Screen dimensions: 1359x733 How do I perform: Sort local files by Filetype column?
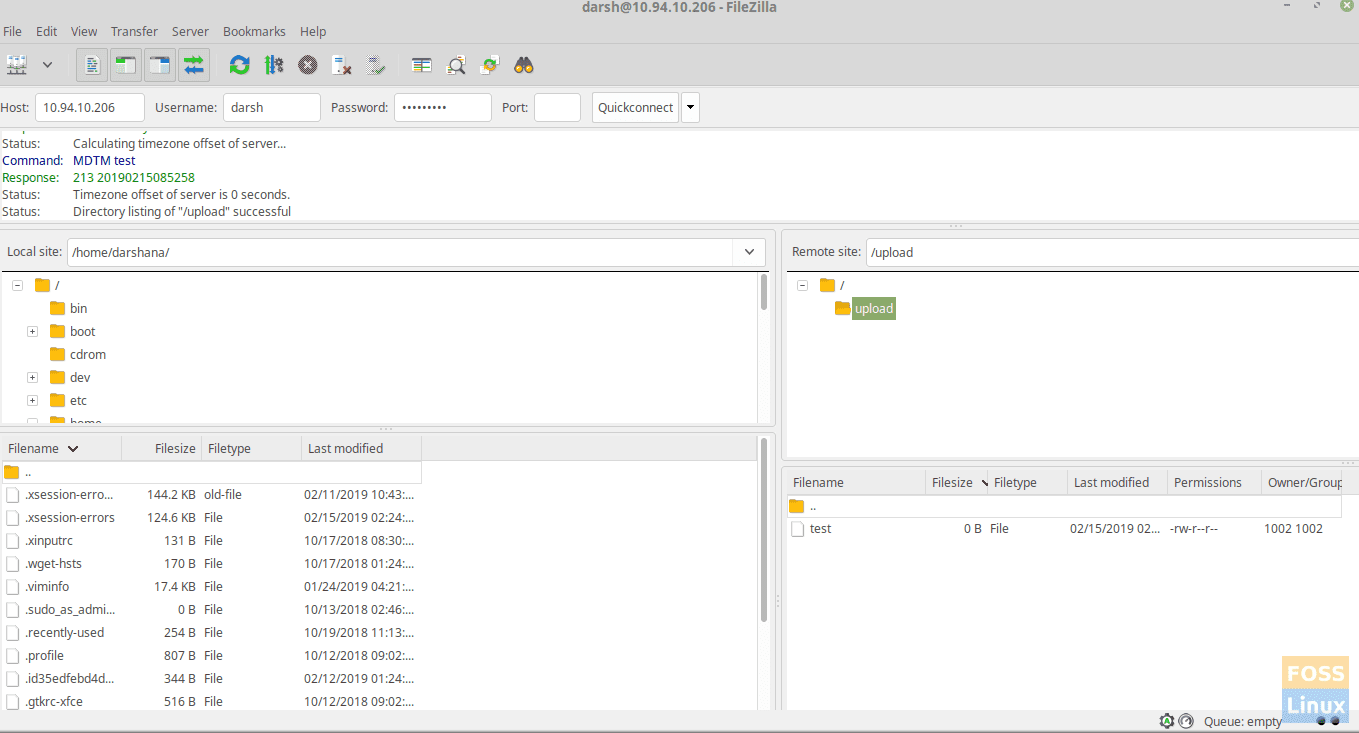(252, 448)
